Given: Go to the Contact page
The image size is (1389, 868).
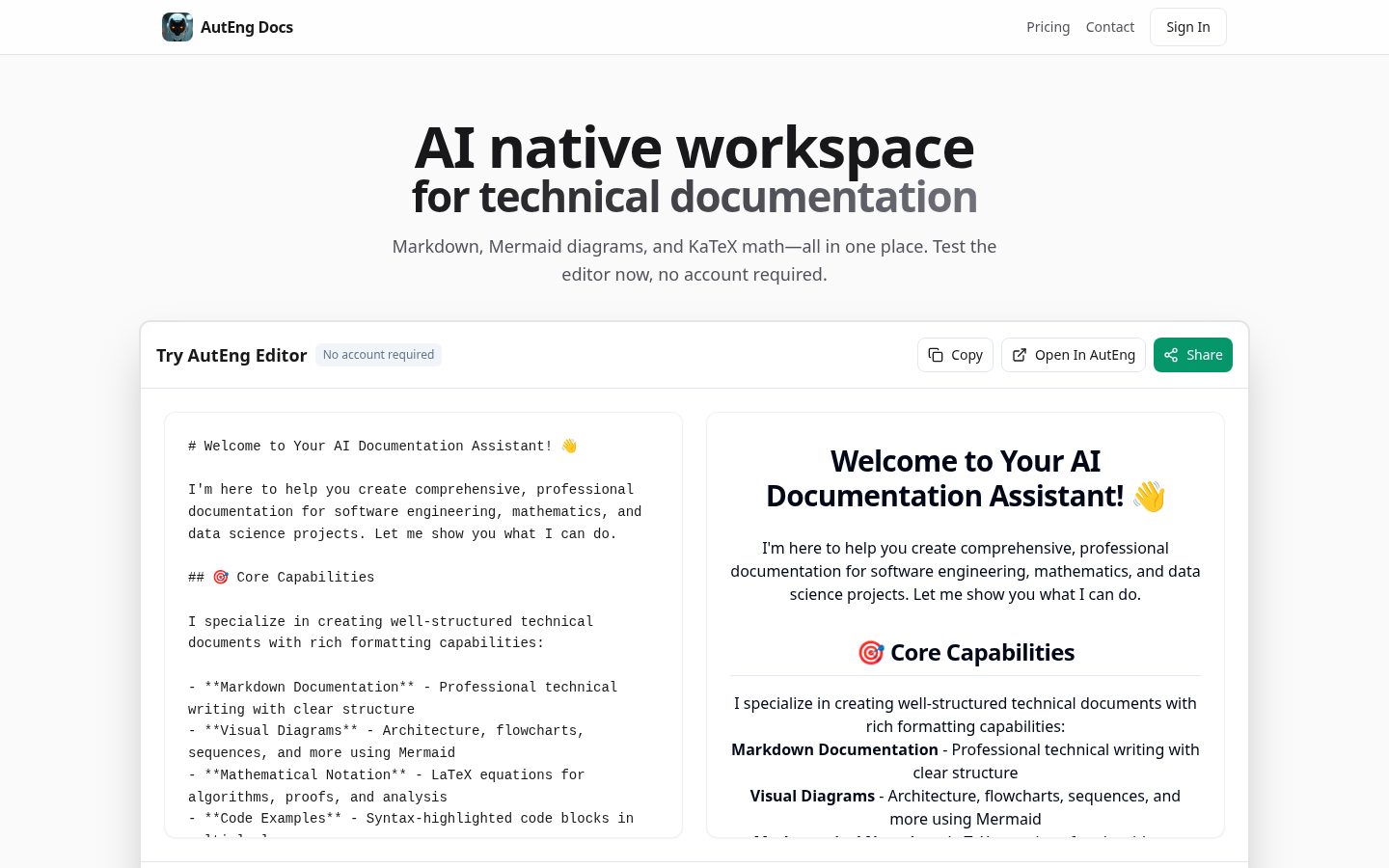Looking at the screenshot, I should [1110, 27].
